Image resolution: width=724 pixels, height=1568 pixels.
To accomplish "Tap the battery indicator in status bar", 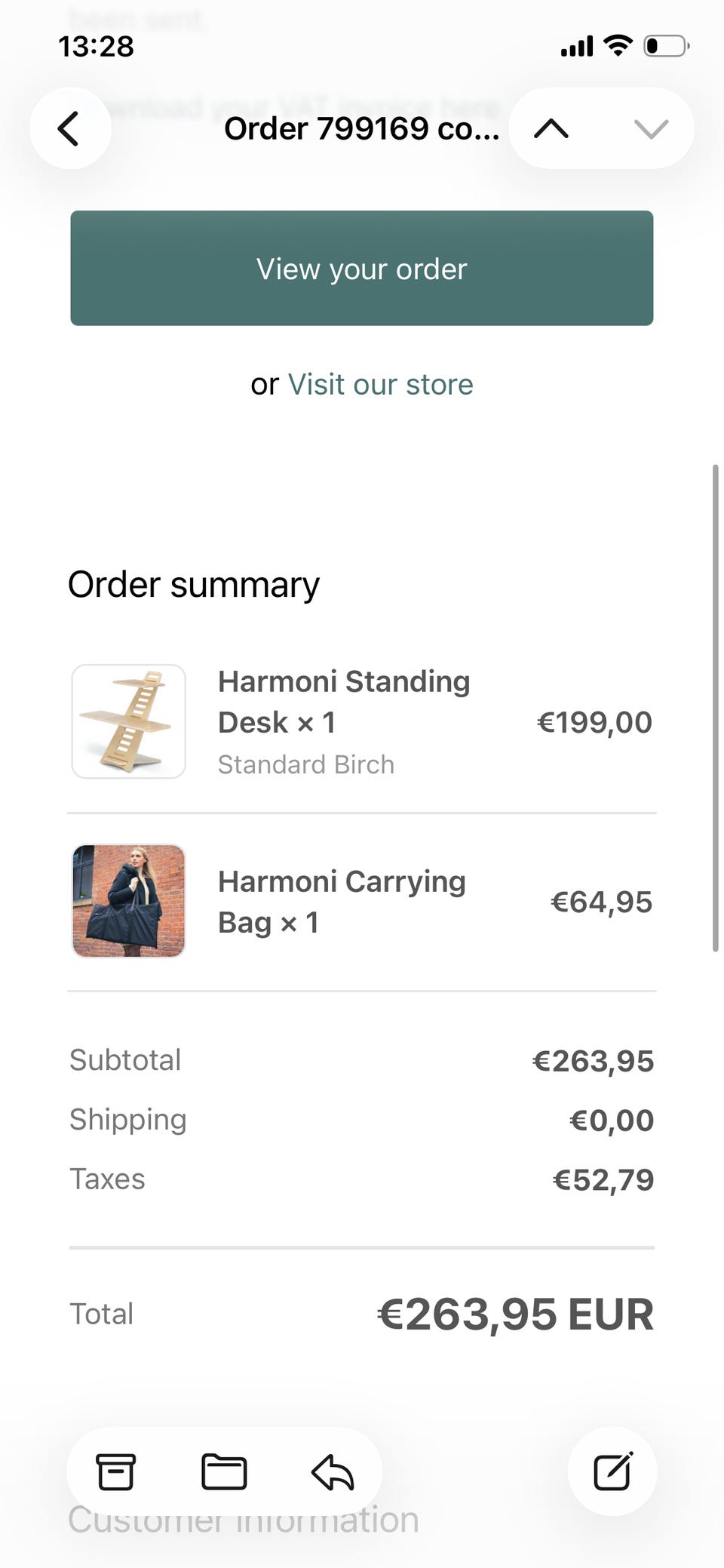I will 666,46.
